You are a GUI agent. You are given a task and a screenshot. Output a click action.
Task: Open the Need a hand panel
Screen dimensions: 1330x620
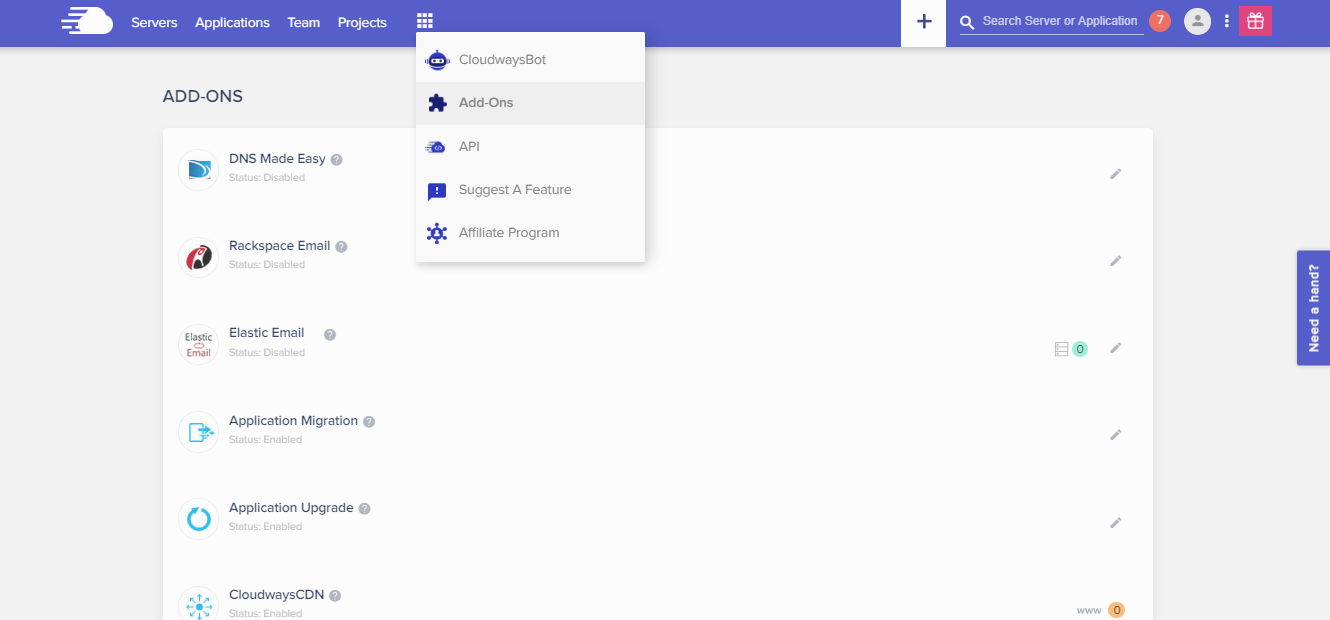point(1313,307)
